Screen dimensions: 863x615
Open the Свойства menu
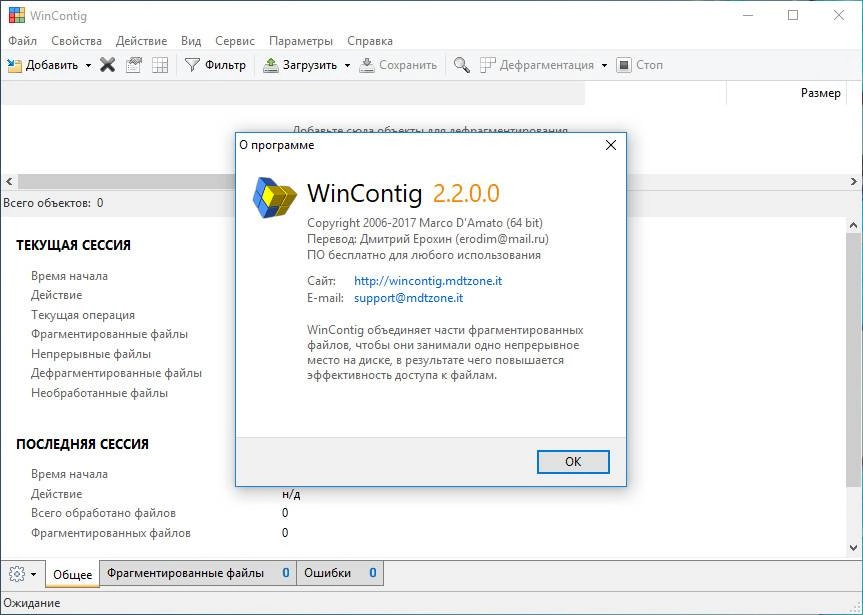(x=77, y=41)
